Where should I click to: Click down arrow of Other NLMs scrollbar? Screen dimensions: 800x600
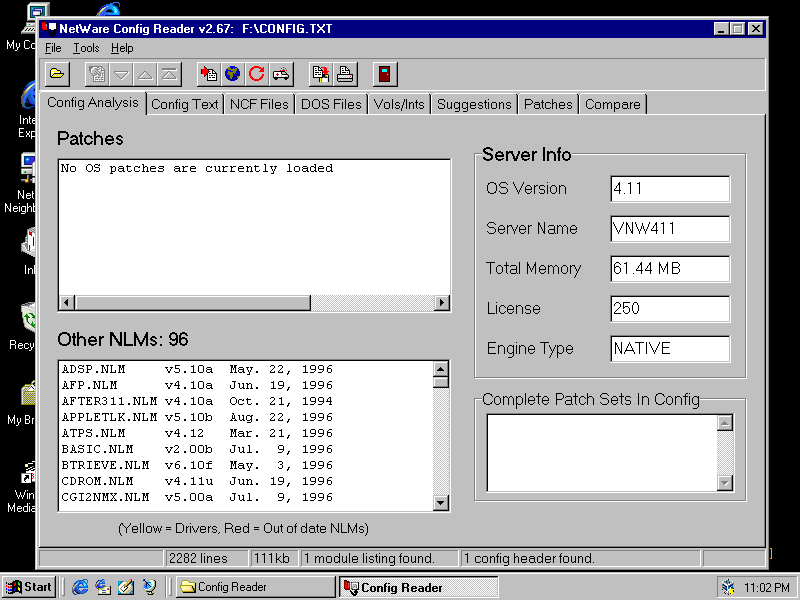click(x=441, y=503)
